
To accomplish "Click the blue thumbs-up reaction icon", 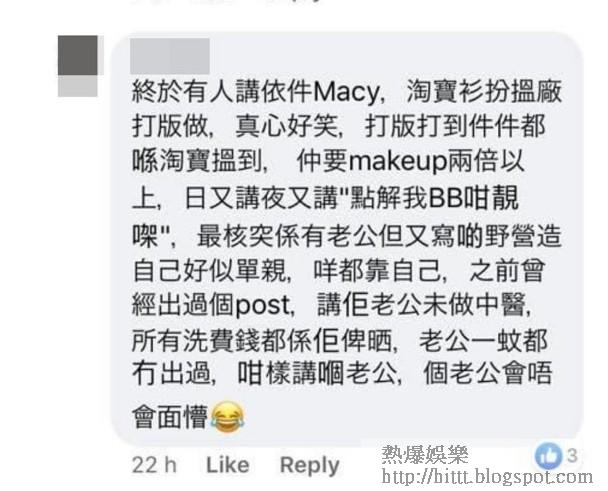I will point(548,456).
